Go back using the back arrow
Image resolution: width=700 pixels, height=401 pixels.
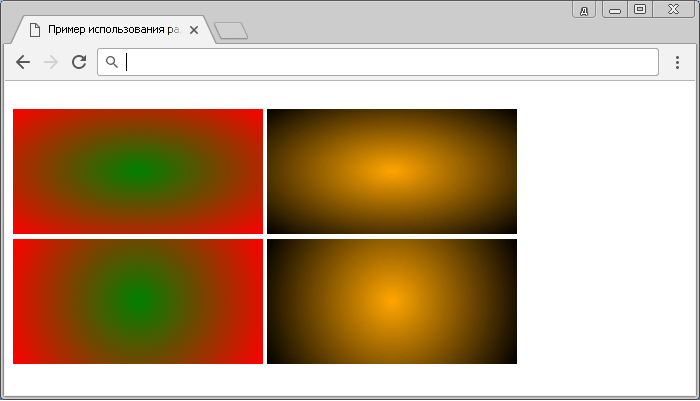click(23, 62)
